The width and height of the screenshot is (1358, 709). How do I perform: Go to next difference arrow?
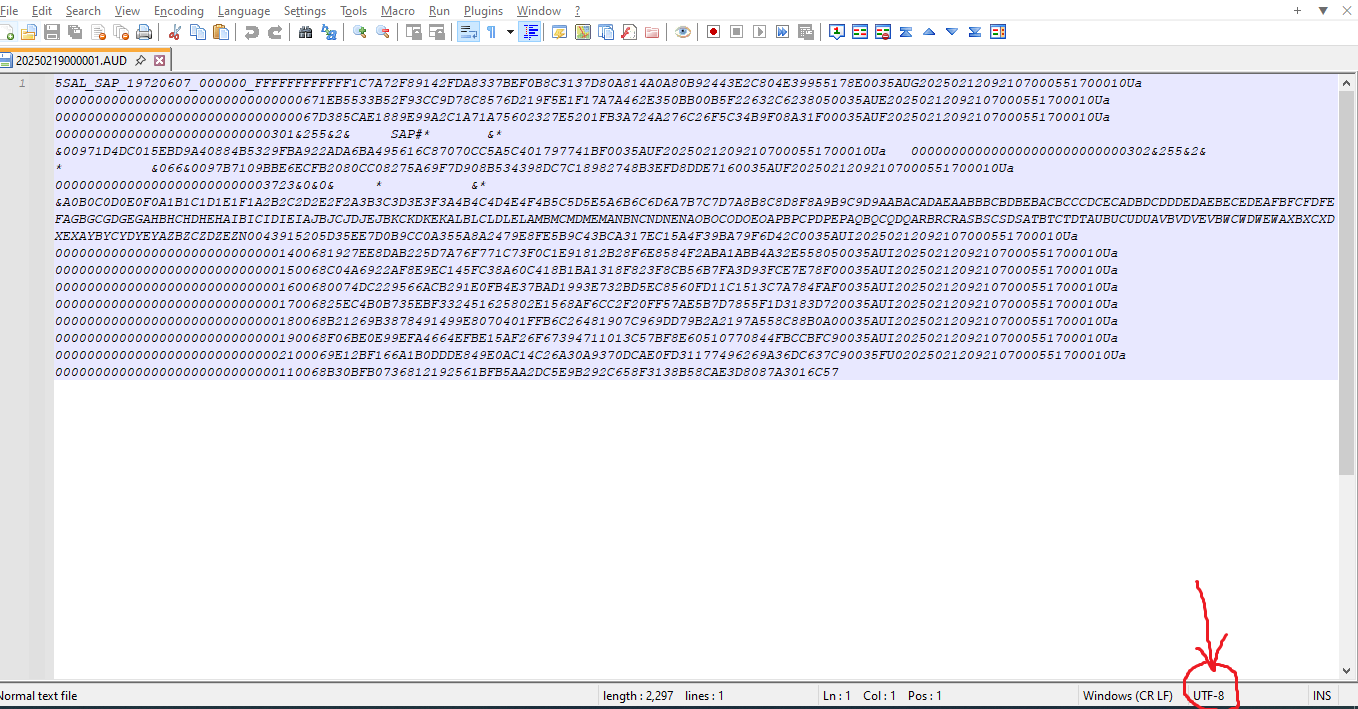[x=952, y=32]
